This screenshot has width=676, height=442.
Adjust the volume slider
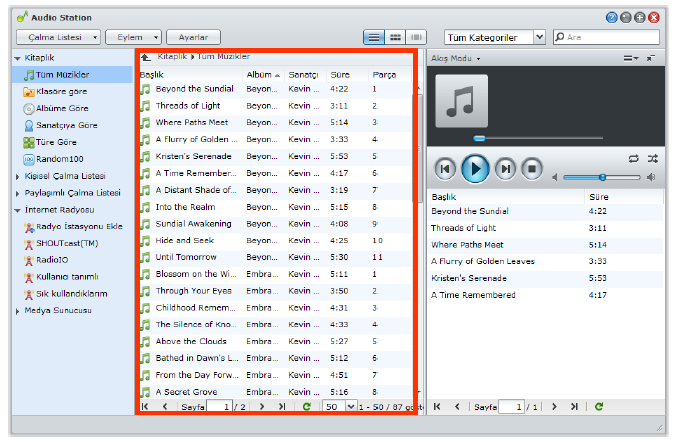click(603, 177)
